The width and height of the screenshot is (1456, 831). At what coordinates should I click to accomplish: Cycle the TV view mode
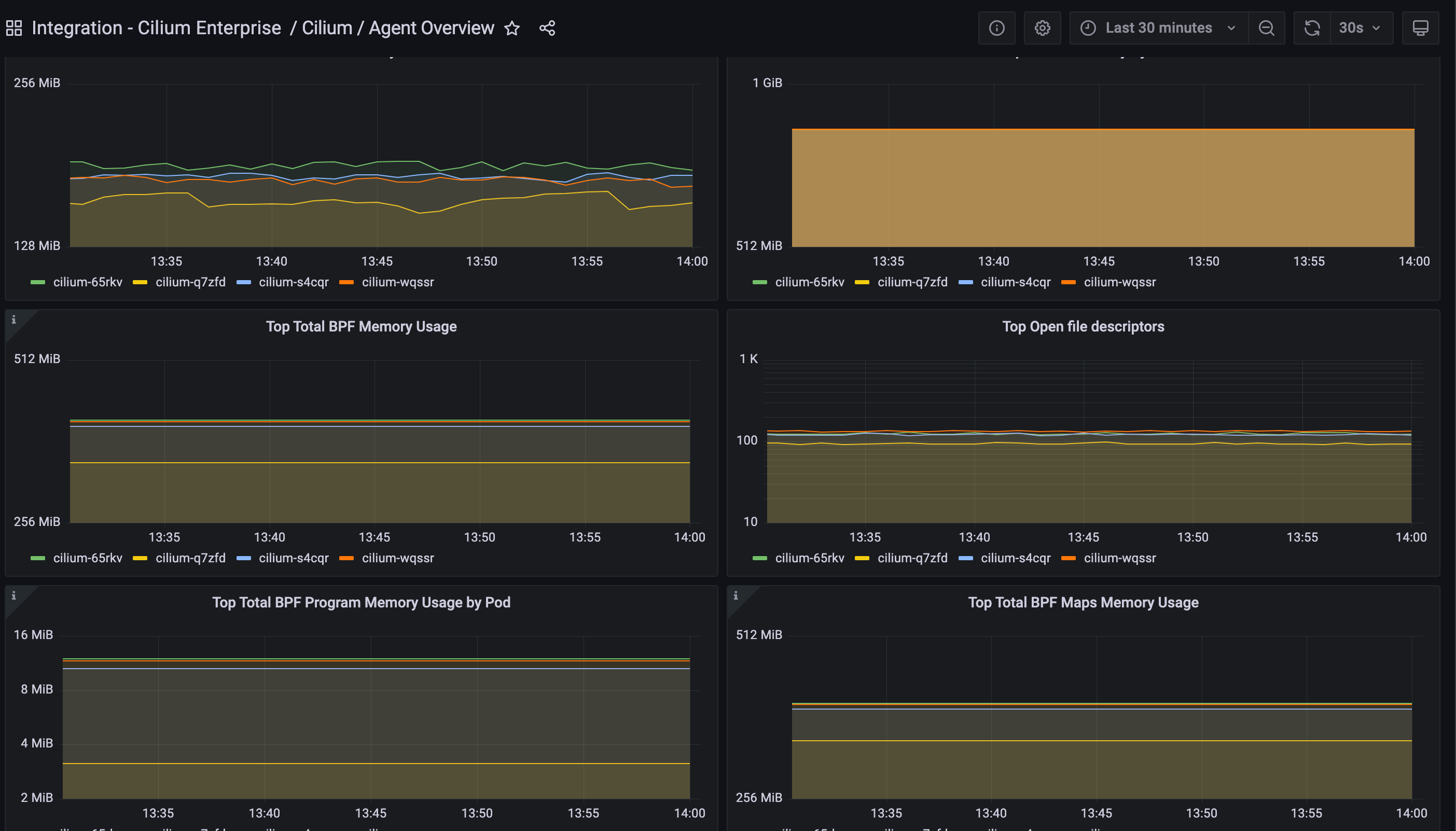(x=1420, y=28)
